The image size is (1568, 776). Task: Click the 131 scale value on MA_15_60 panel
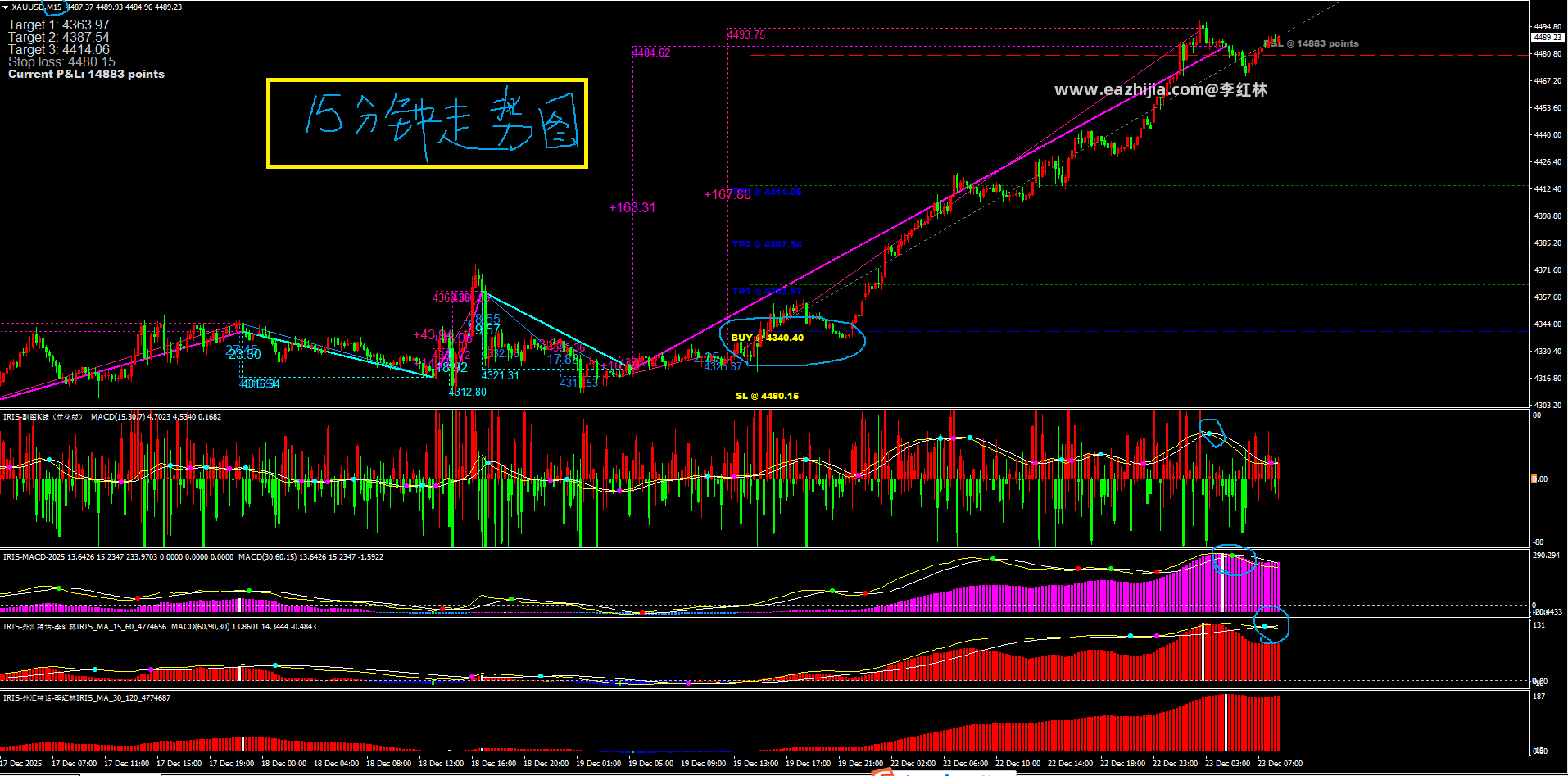click(1539, 625)
